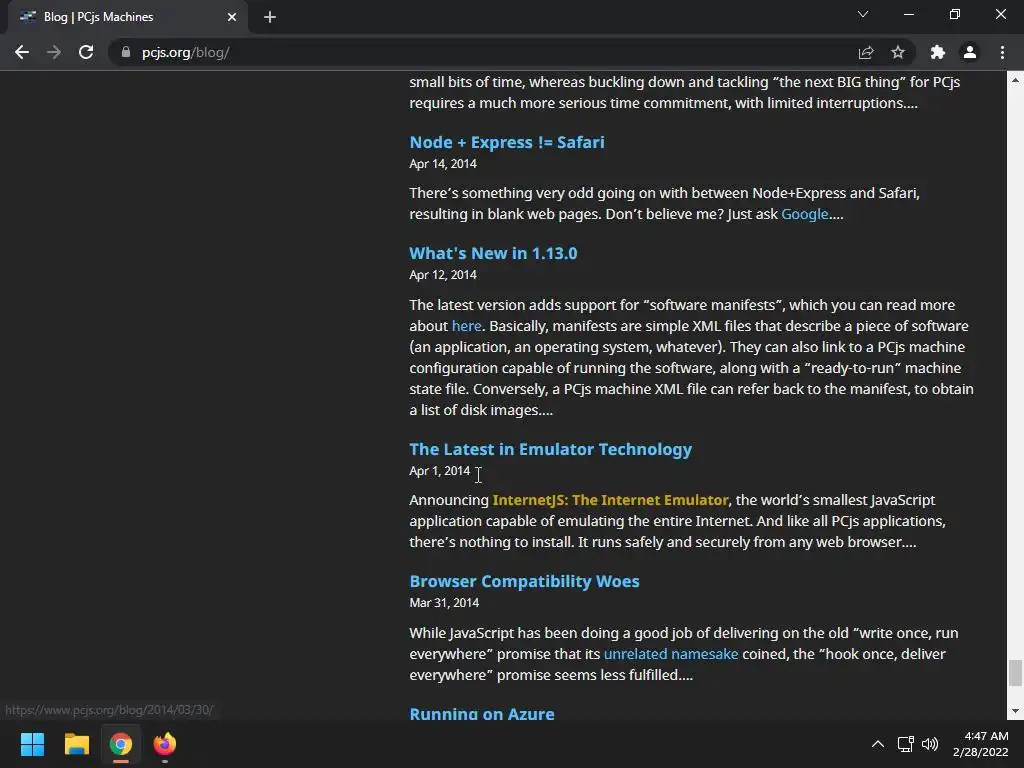
Task: Follow the Google link in text
Action: 805,214
